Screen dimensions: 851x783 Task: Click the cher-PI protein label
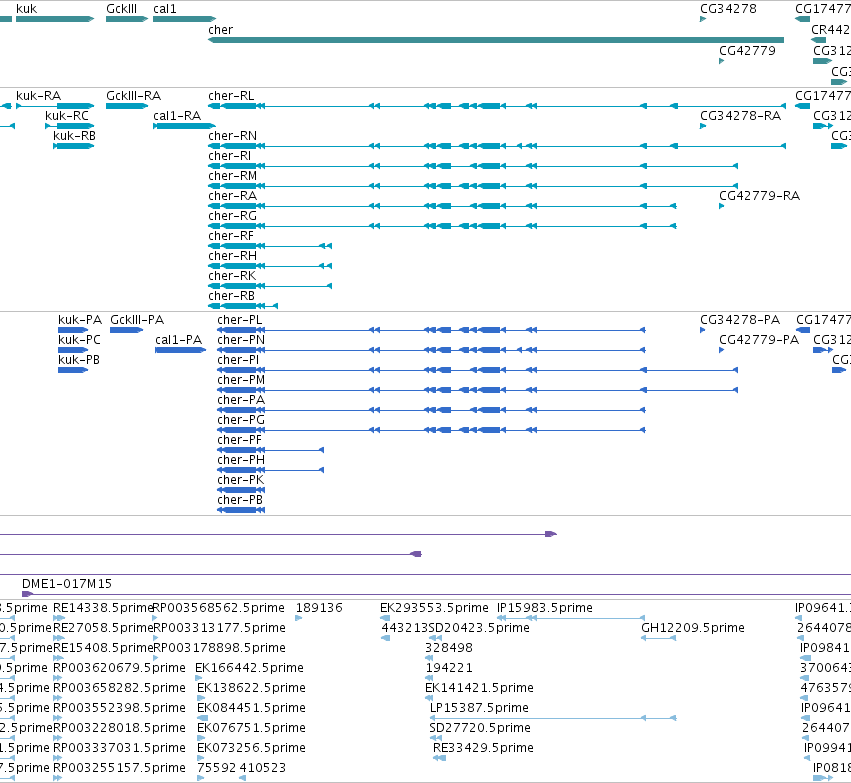pyautogui.click(x=238, y=360)
